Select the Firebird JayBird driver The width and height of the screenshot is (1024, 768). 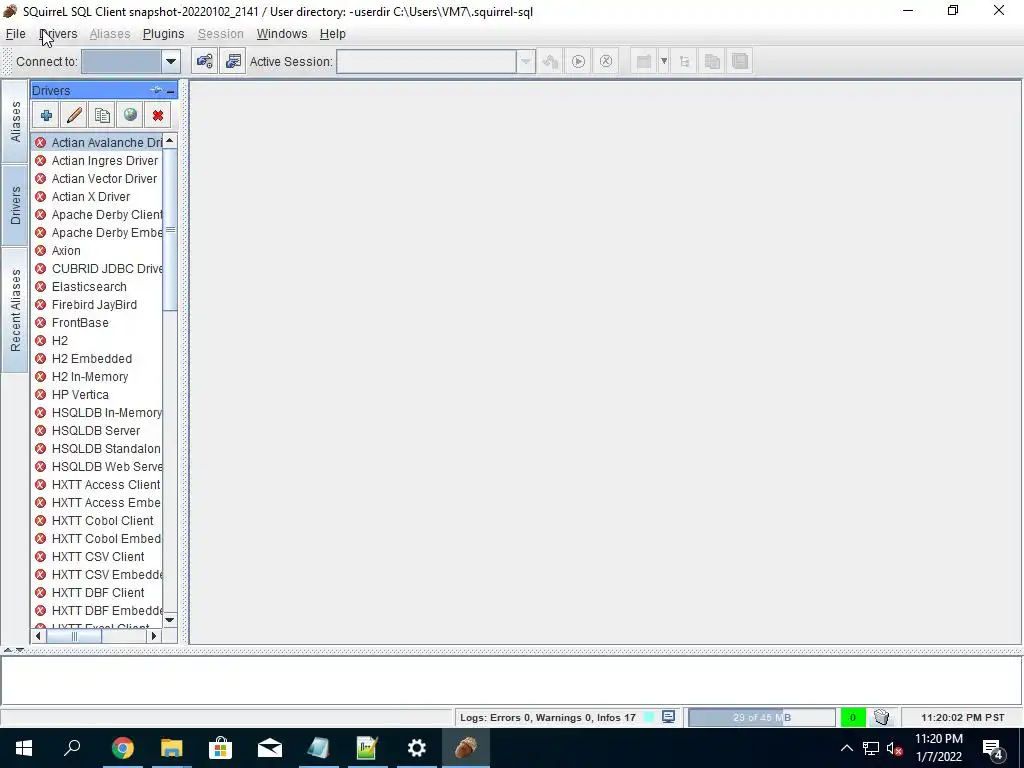pyautogui.click(x=97, y=304)
